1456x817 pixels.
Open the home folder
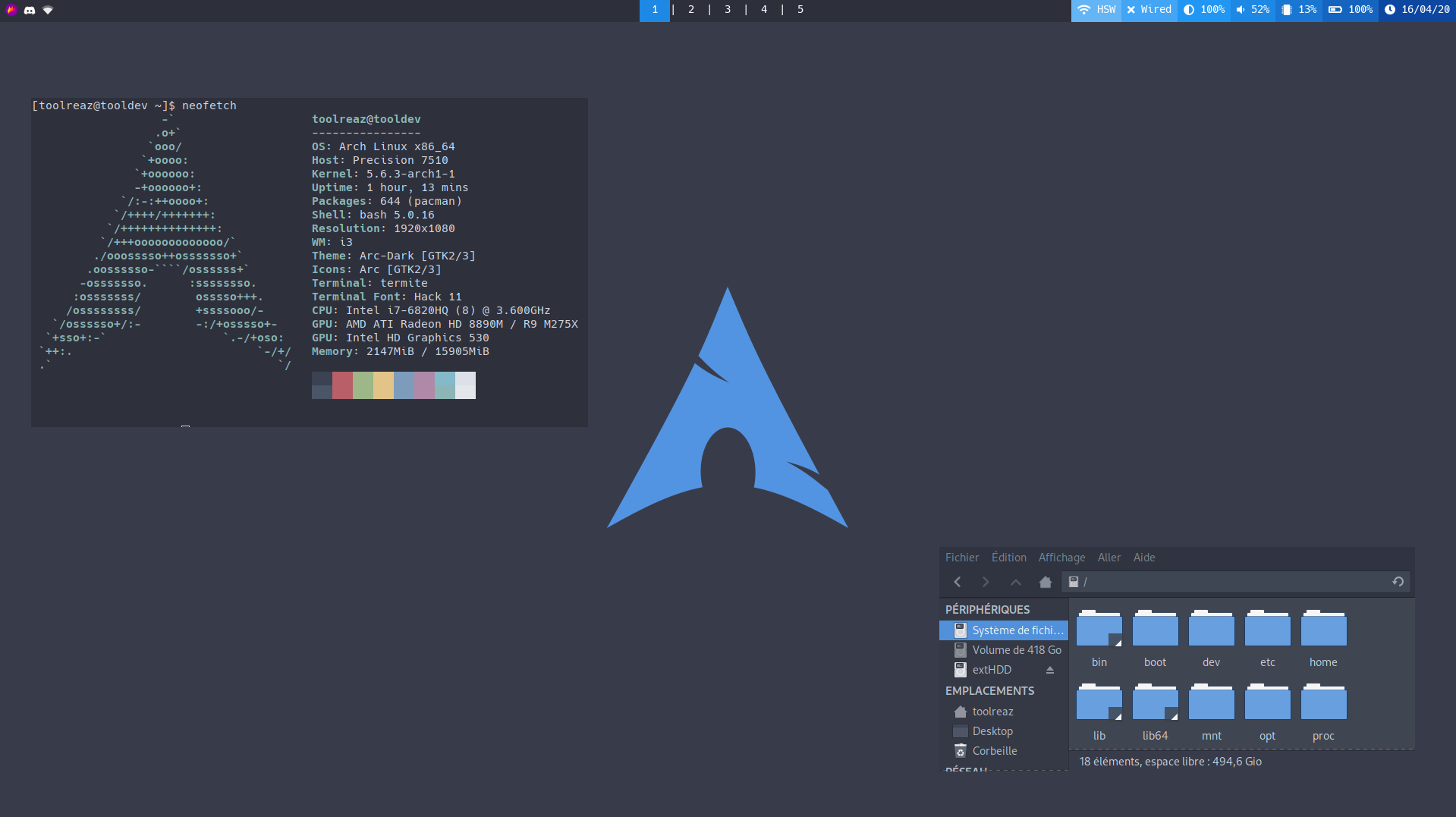coord(1324,639)
